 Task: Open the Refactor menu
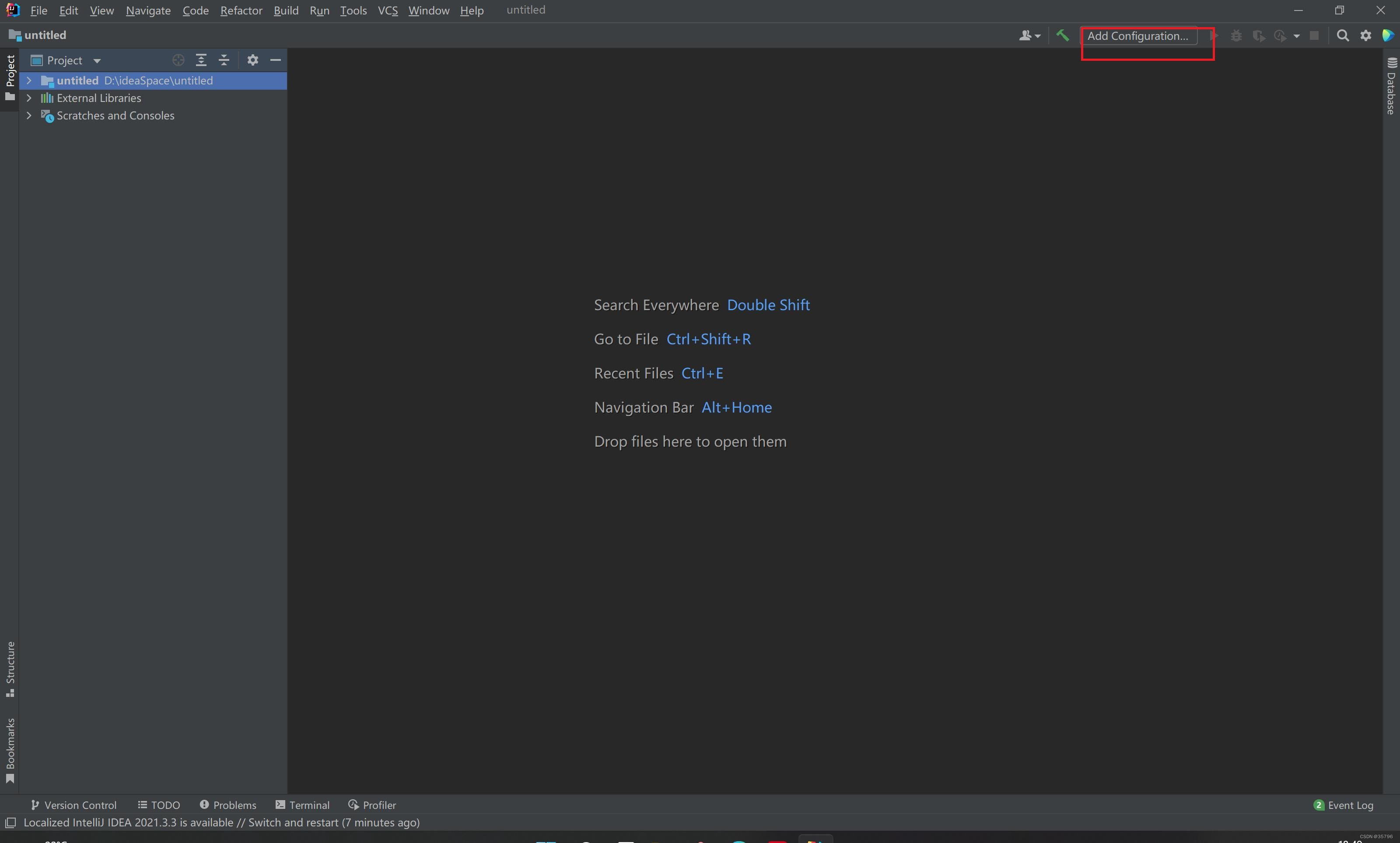[x=241, y=10]
